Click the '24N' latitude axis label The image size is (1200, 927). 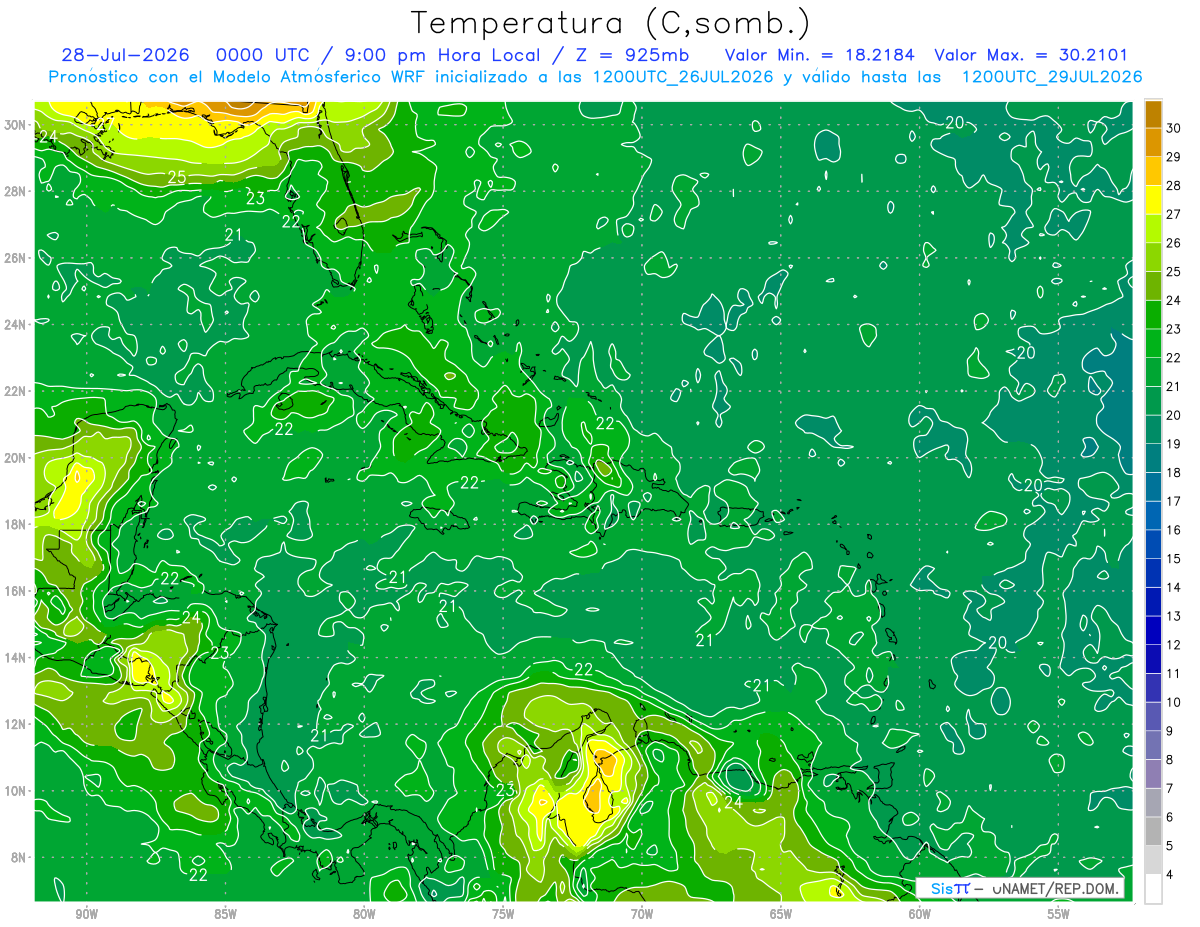[16, 324]
